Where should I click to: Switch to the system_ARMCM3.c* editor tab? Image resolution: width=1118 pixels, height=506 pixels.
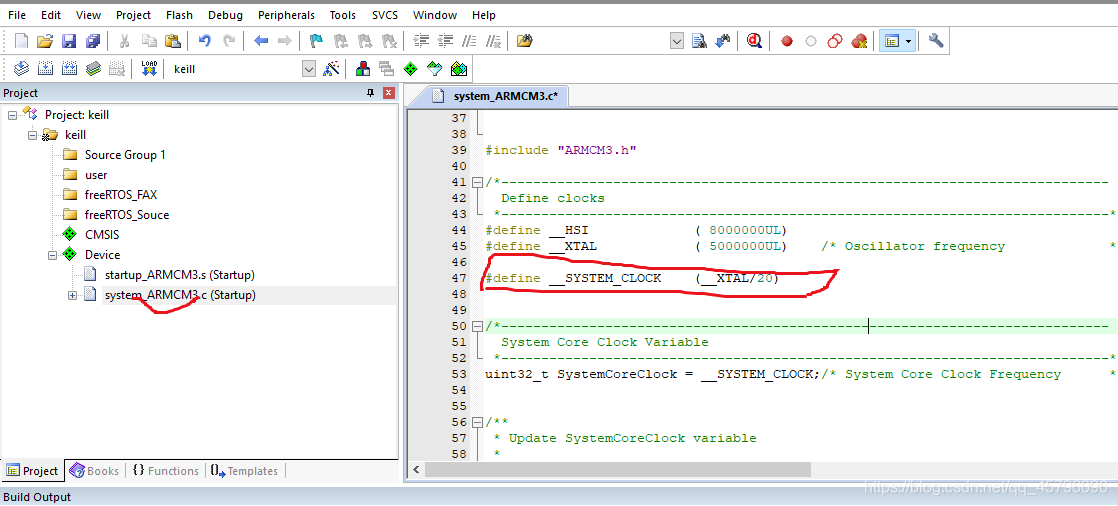pos(498,96)
